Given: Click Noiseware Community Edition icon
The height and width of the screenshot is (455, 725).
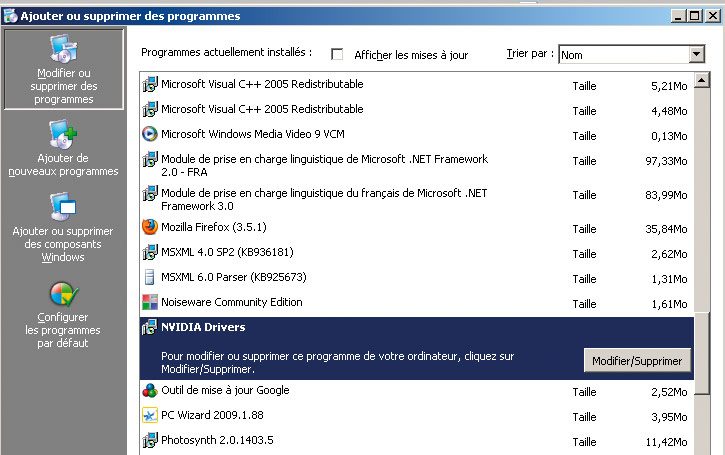Looking at the screenshot, I should [150, 302].
